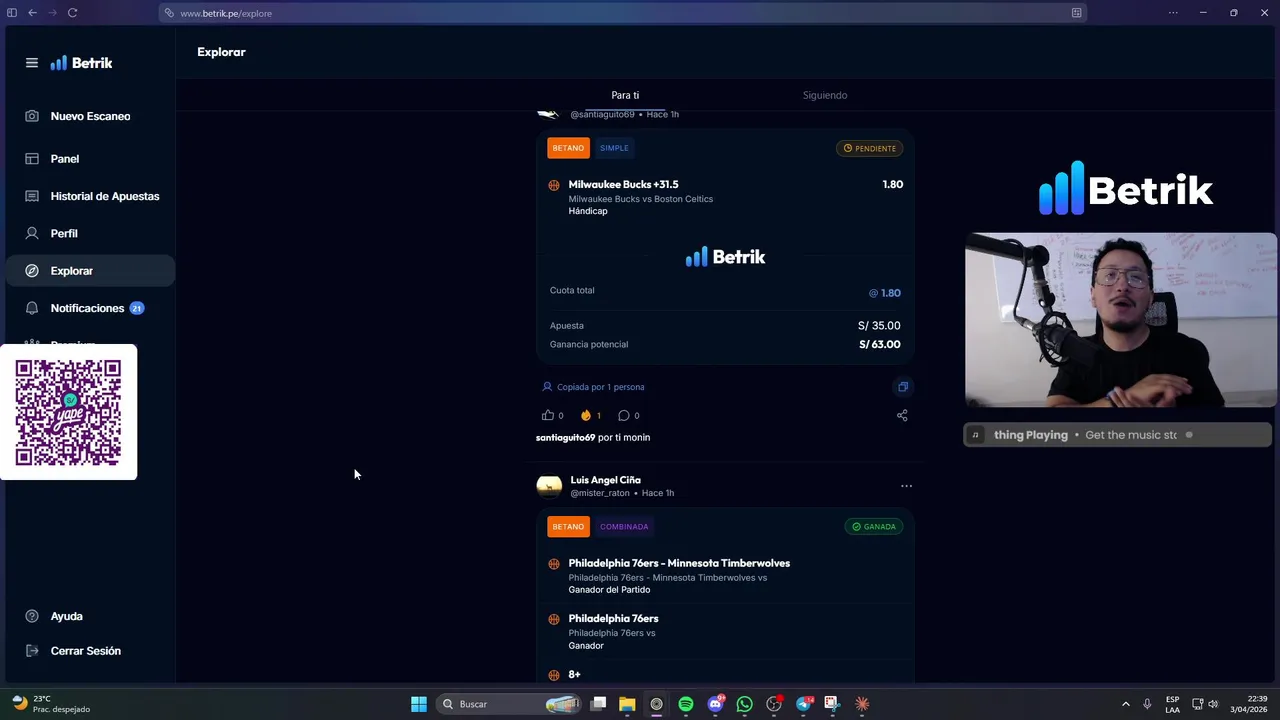Select Explorar in the sidebar

pos(88,271)
